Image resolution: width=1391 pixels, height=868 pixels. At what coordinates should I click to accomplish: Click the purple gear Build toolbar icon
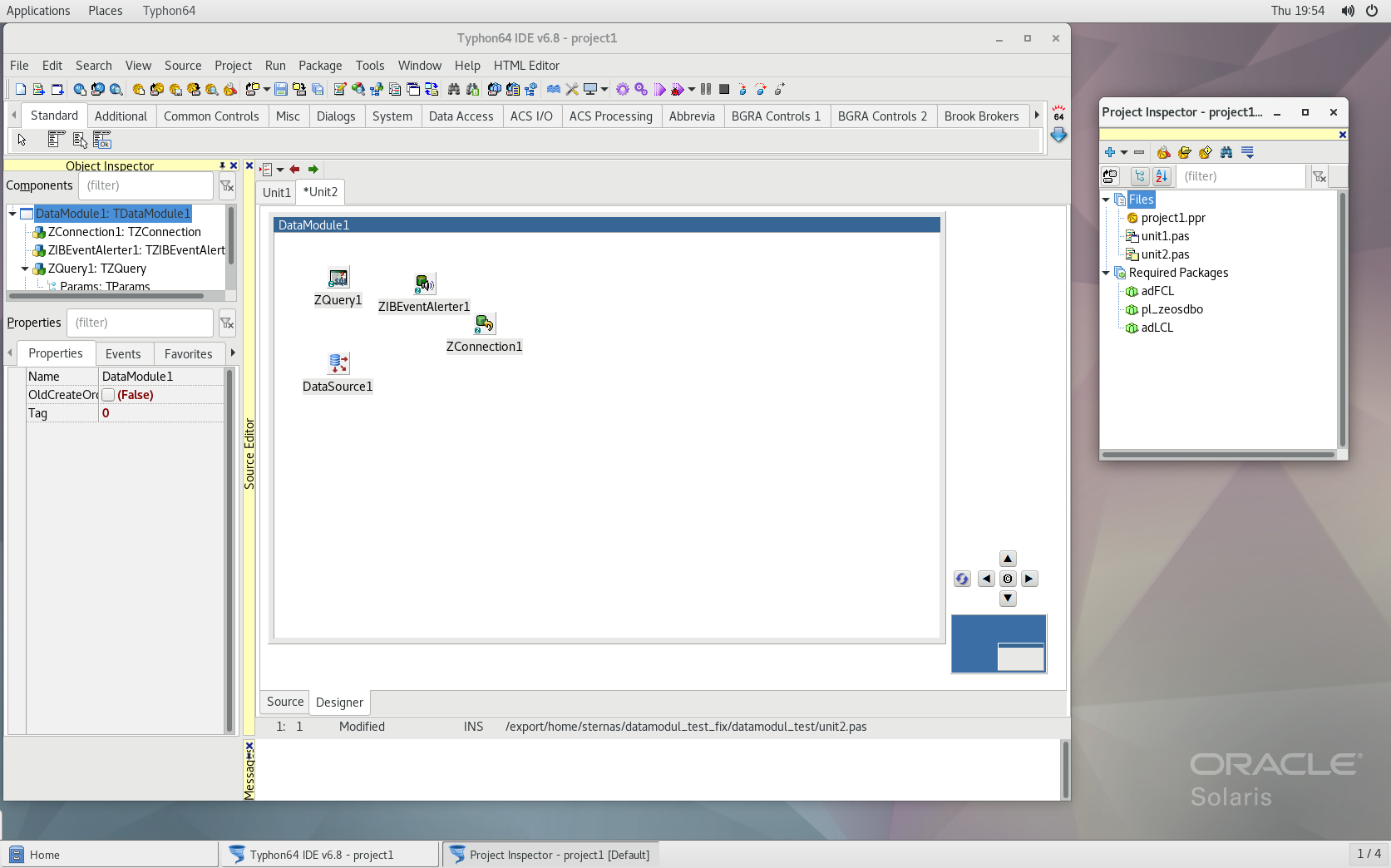623,89
